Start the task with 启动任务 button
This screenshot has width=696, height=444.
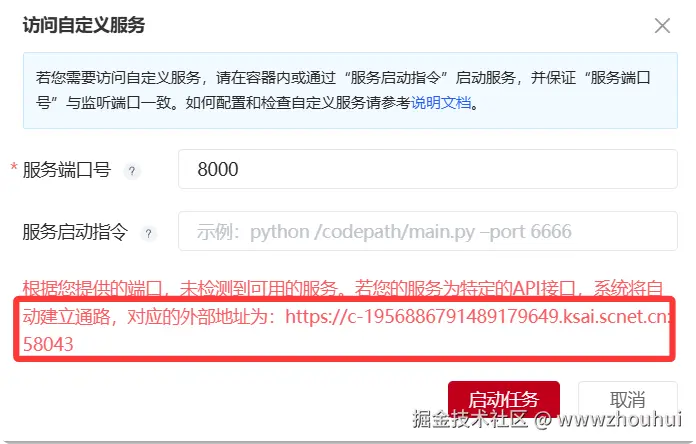[503, 399]
